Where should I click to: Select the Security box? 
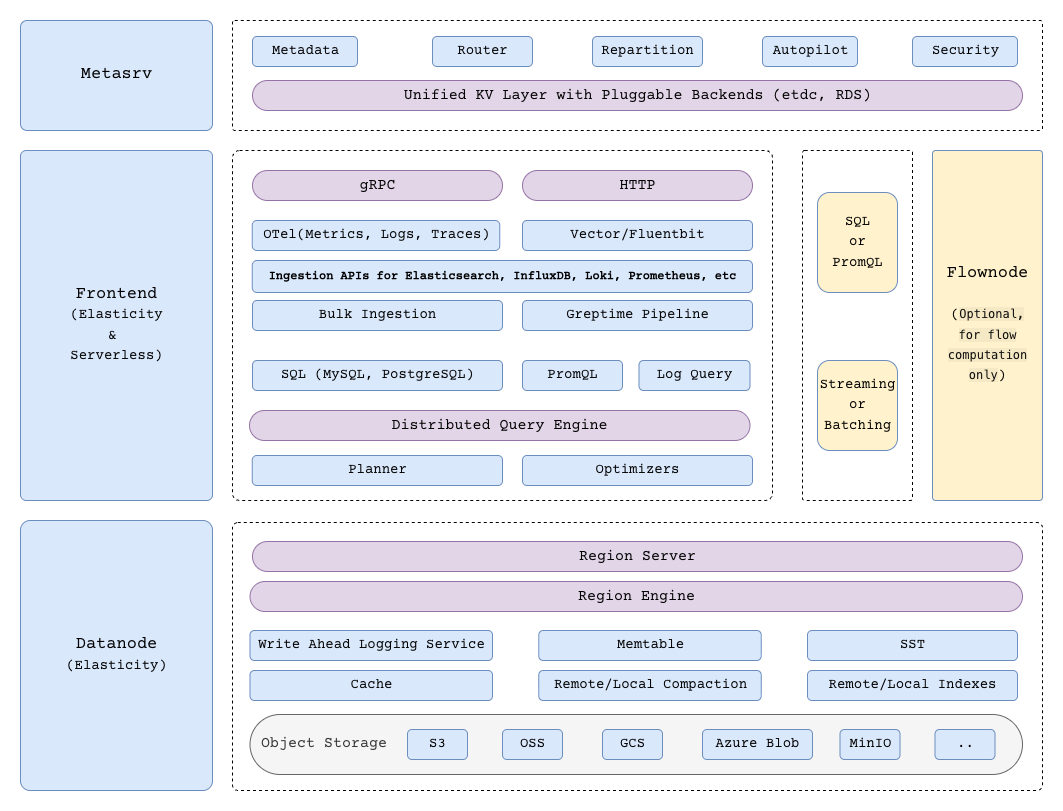965,51
